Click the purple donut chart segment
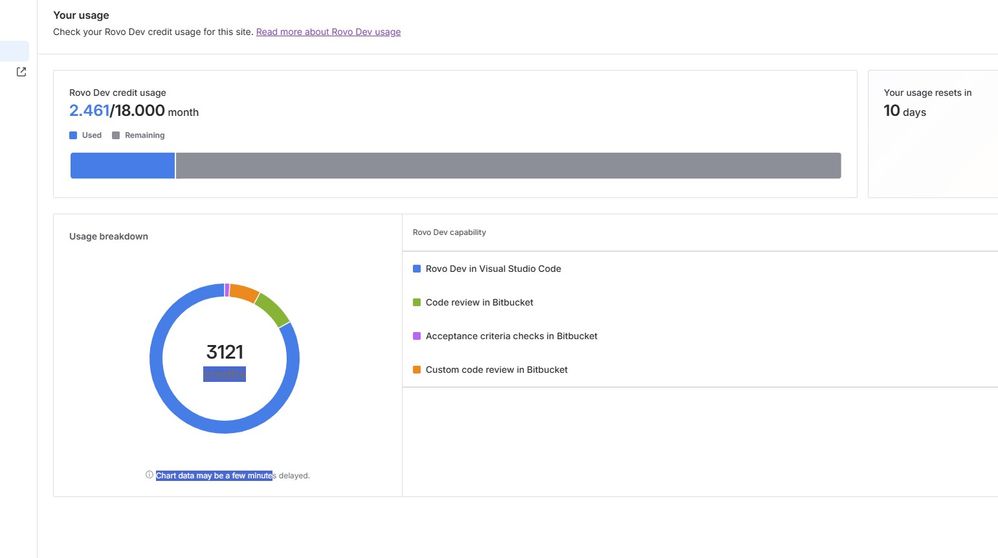998x558 pixels. [227, 289]
